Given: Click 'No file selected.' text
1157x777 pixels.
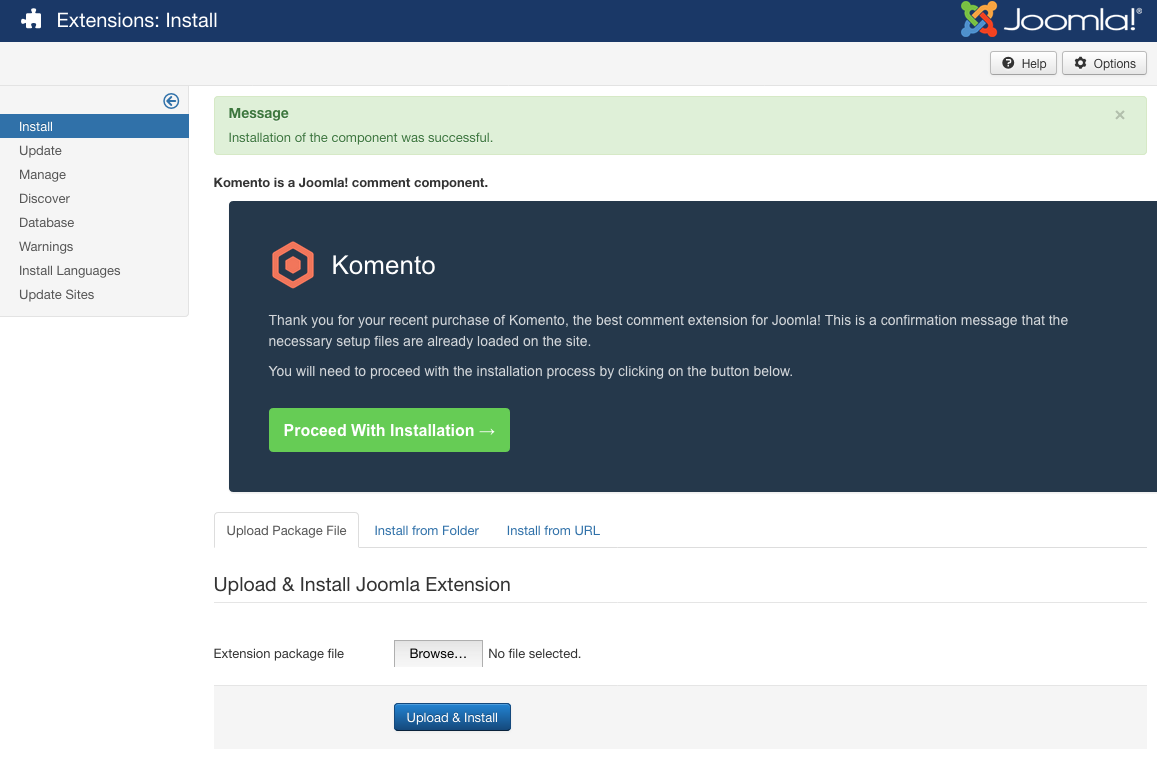Looking at the screenshot, I should coord(534,654).
